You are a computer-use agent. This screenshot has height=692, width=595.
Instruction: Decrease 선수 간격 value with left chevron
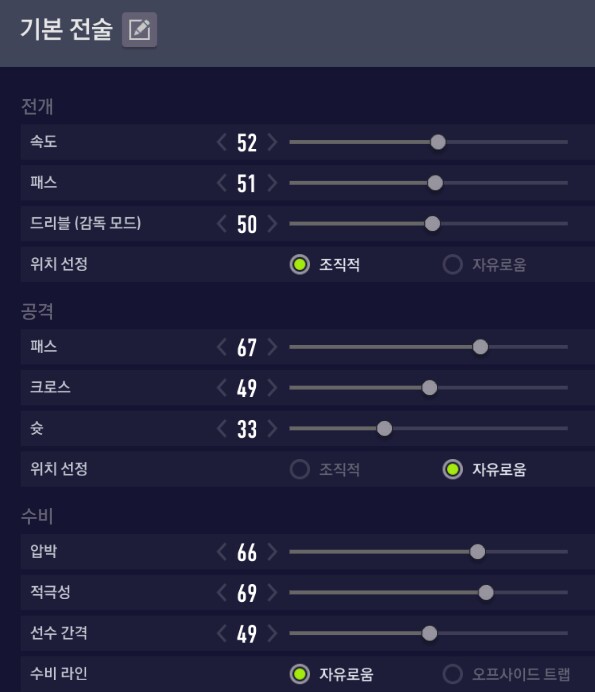[222, 633]
